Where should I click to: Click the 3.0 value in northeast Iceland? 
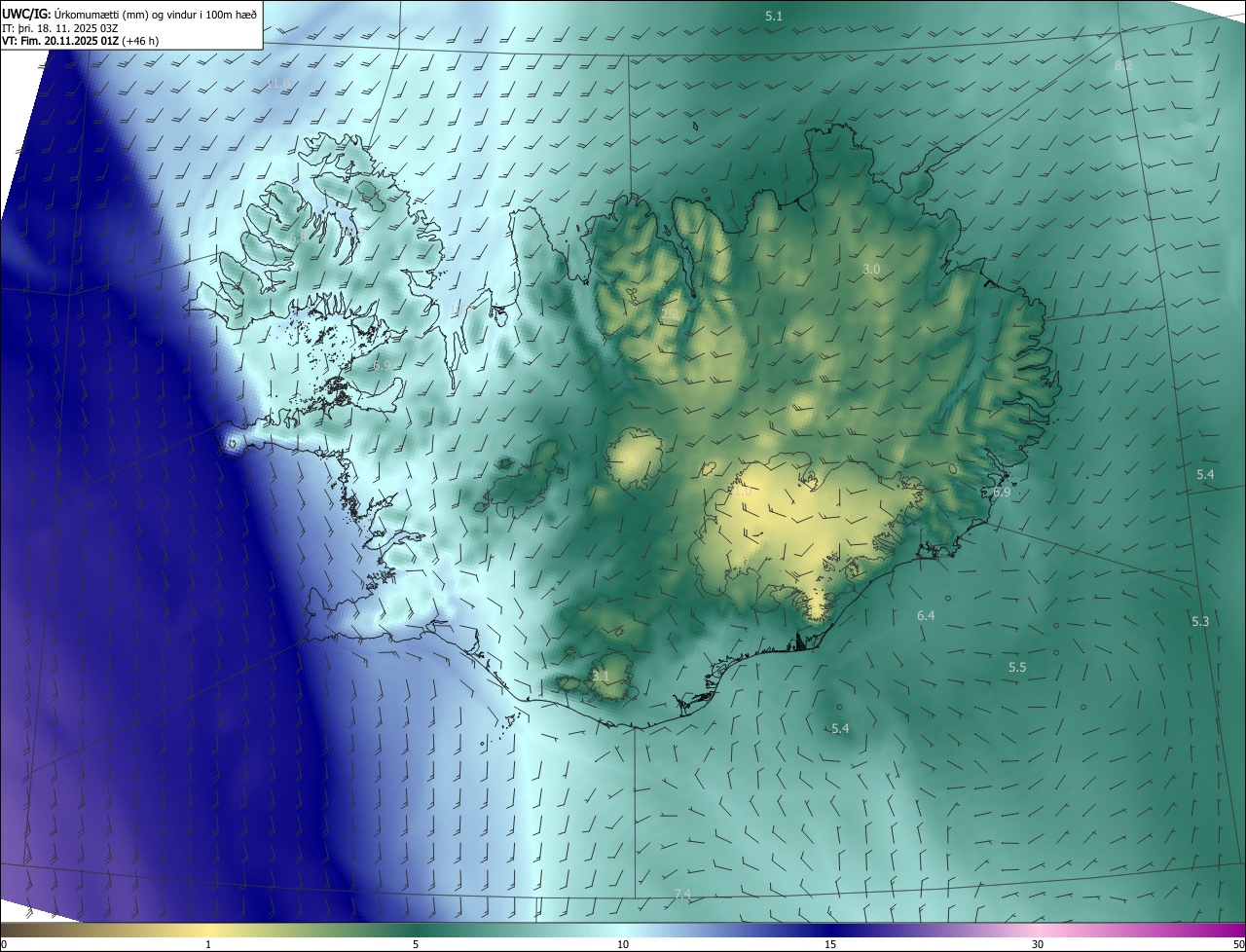tap(871, 269)
